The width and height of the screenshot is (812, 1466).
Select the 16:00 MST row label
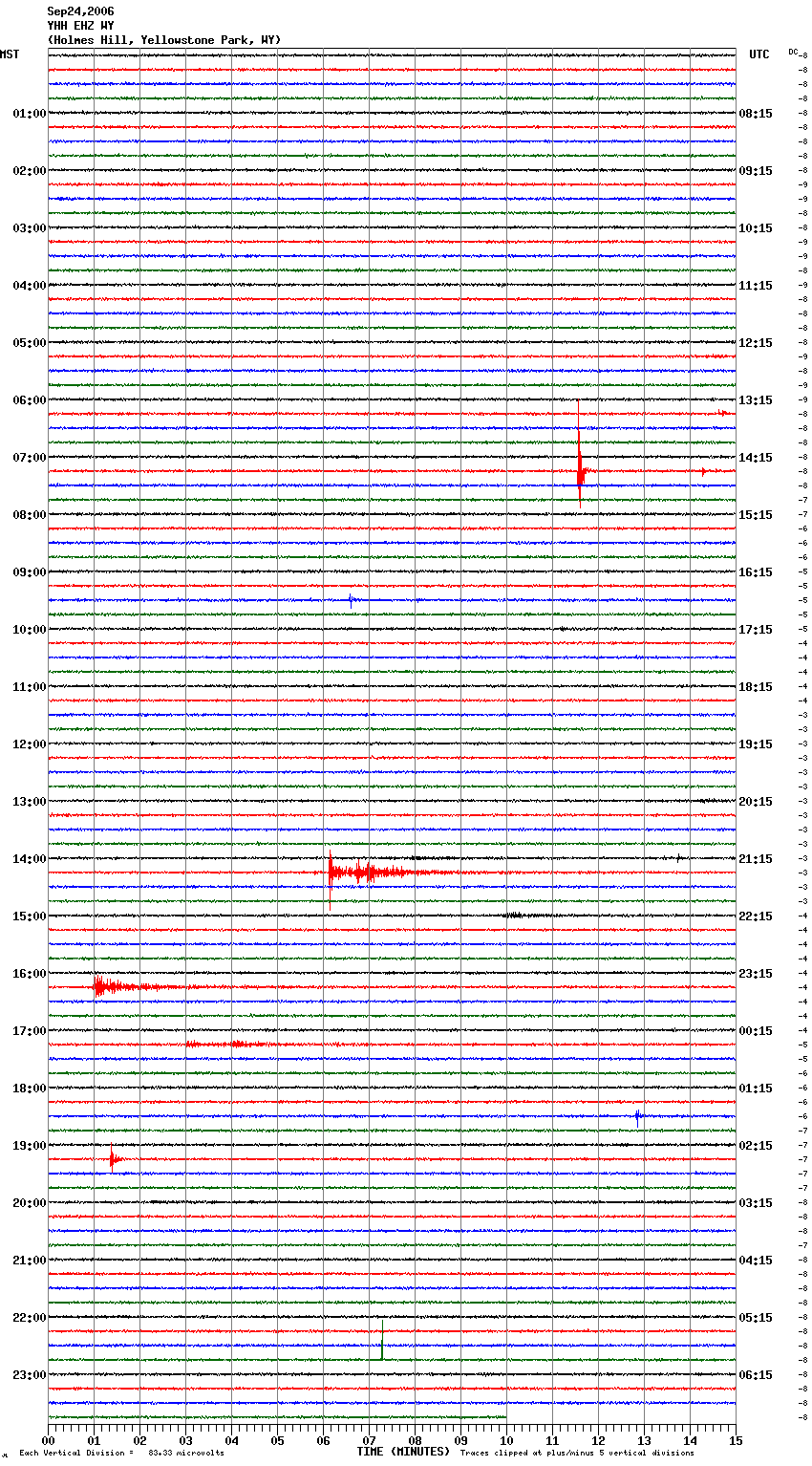tap(30, 974)
